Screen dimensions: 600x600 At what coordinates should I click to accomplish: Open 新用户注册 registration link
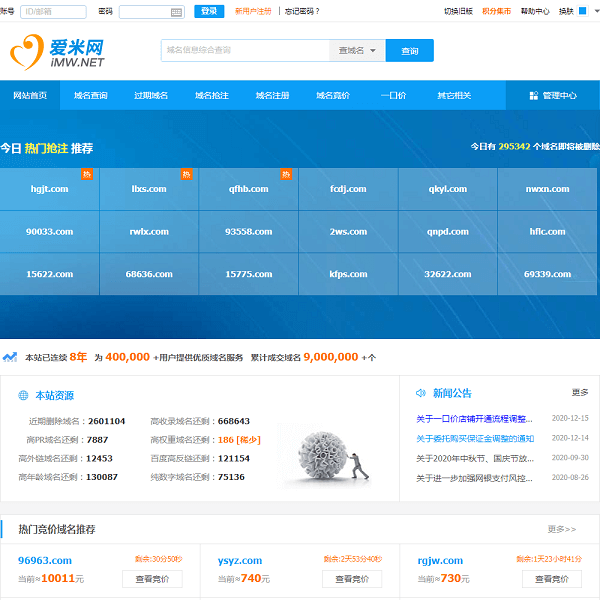coord(253,11)
